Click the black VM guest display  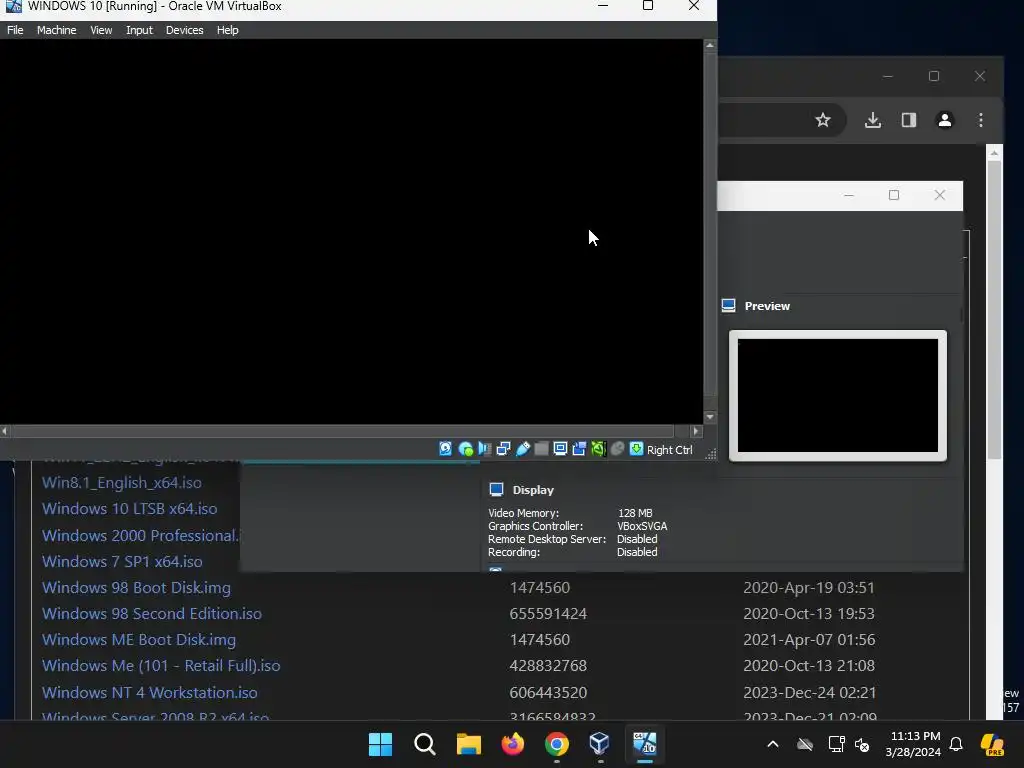click(351, 232)
